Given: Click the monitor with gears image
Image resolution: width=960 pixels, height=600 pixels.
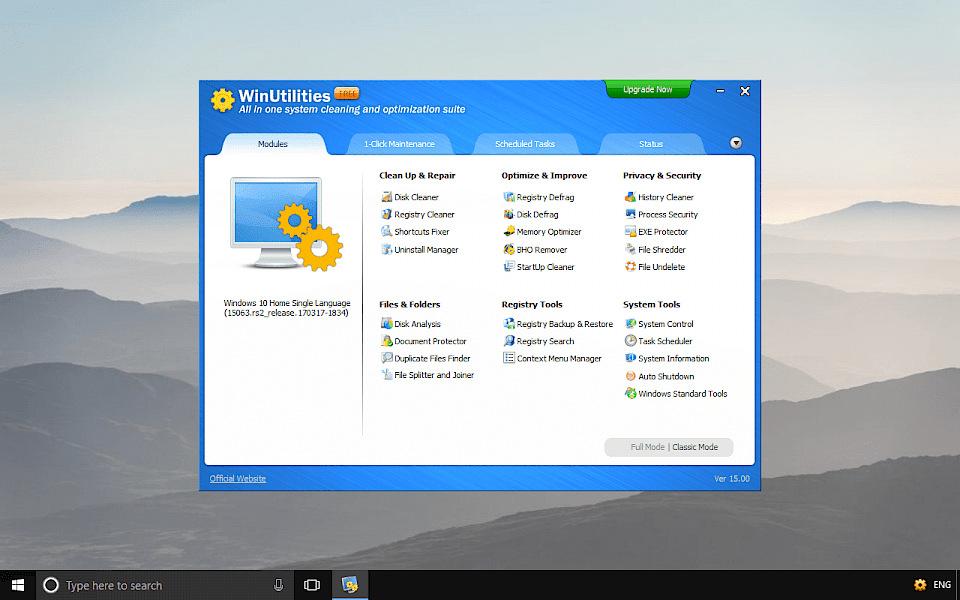Looking at the screenshot, I should tap(286, 224).
